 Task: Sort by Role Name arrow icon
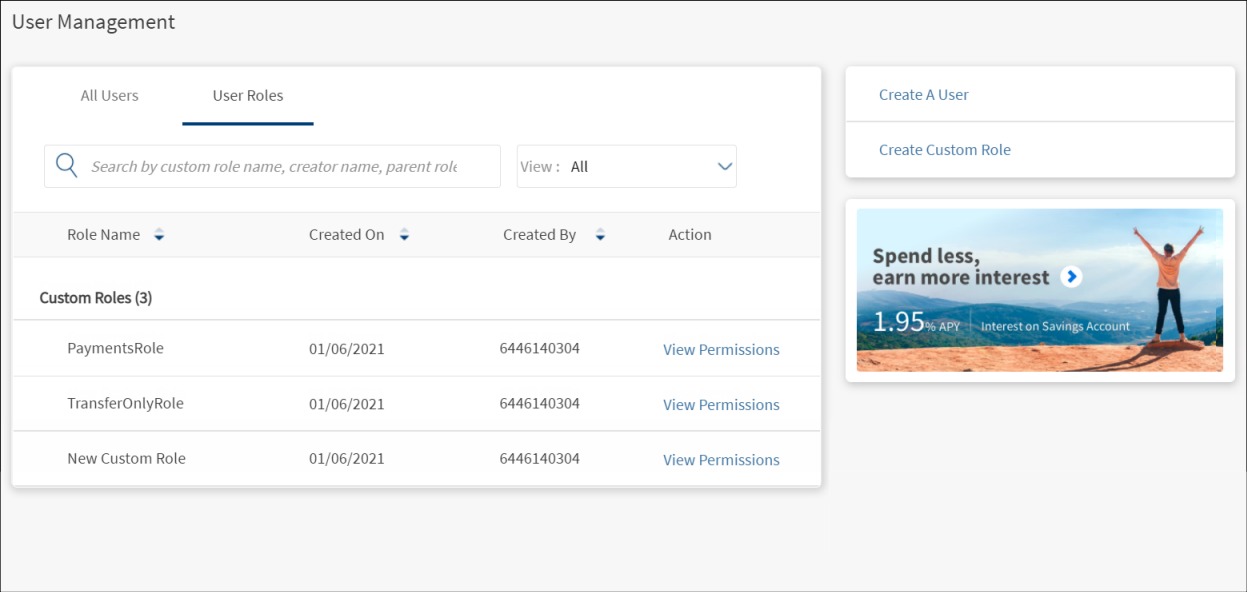(159, 236)
